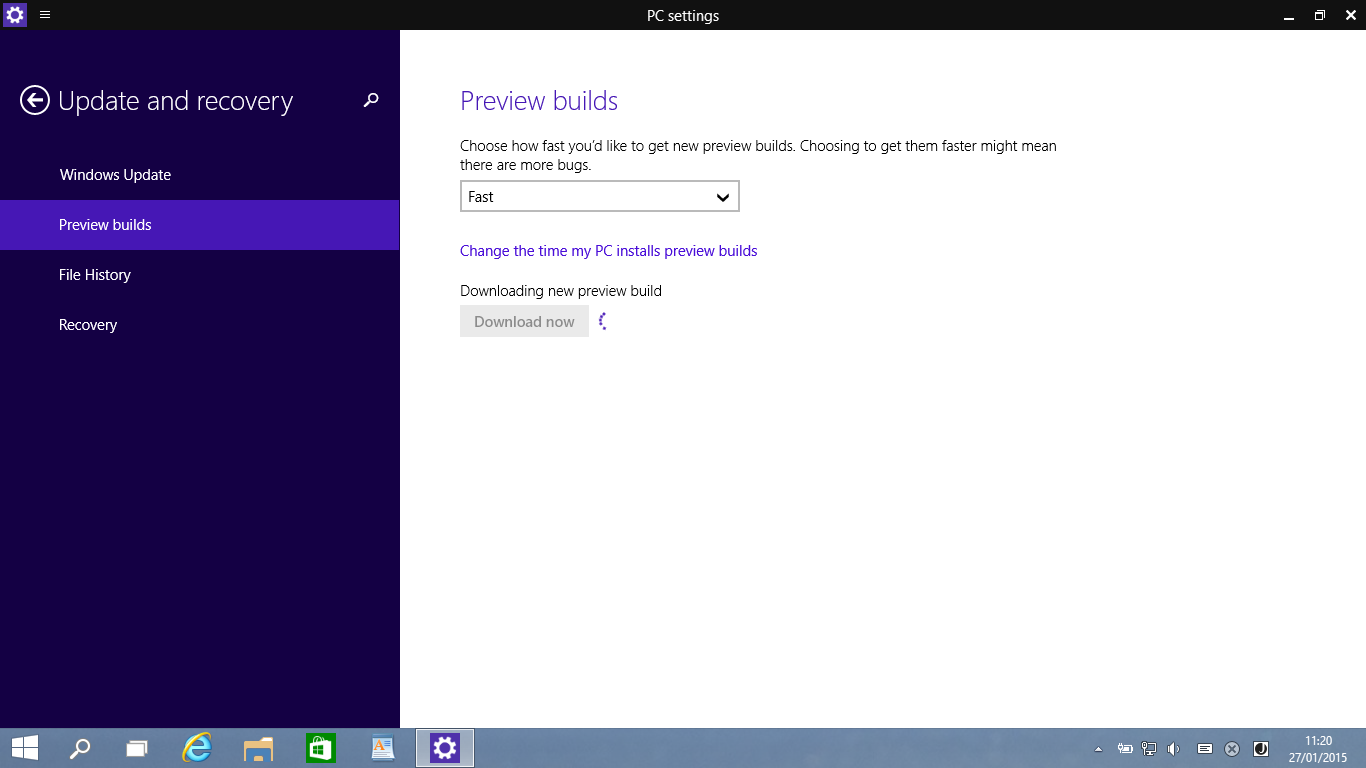Image resolution: width=1366 pixels, height=768 pixels.
Task: Open the hamburger menu in the title bar
Action: click(x=45, y=15)
